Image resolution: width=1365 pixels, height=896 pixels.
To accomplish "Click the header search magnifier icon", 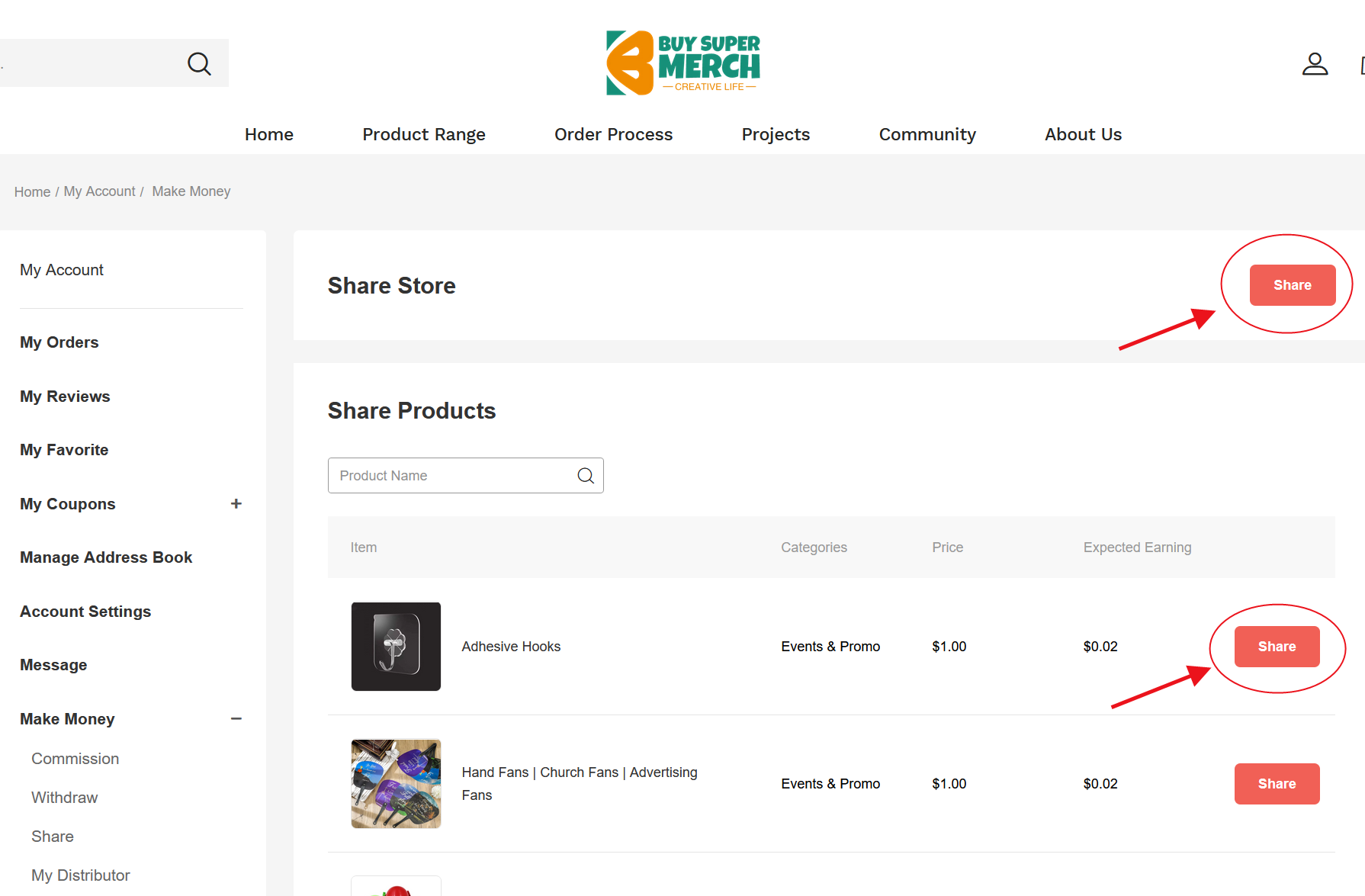I will coord(199,63).
